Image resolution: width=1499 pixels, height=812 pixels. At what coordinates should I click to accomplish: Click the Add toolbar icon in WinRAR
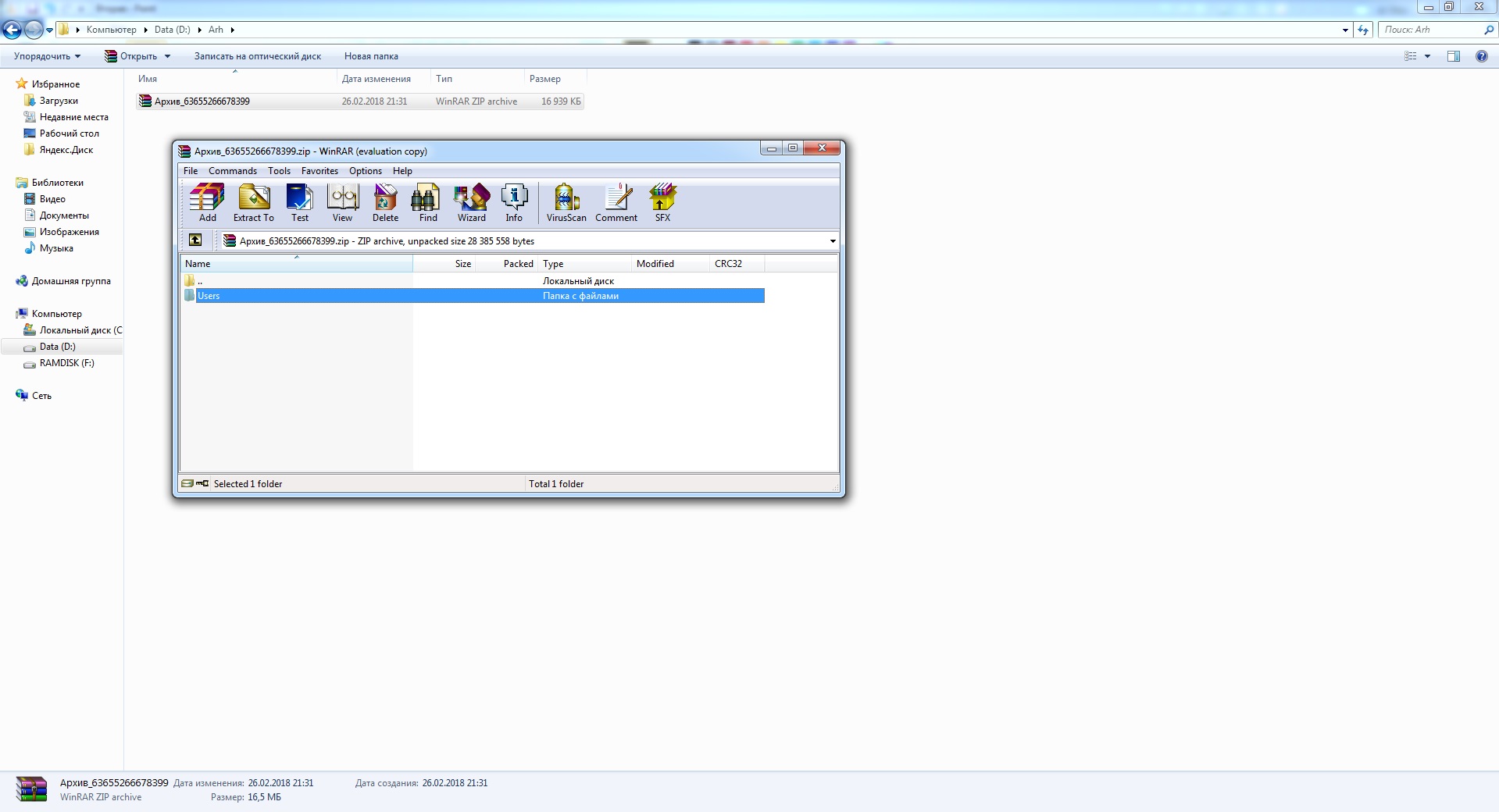click(x=207, y=203)
